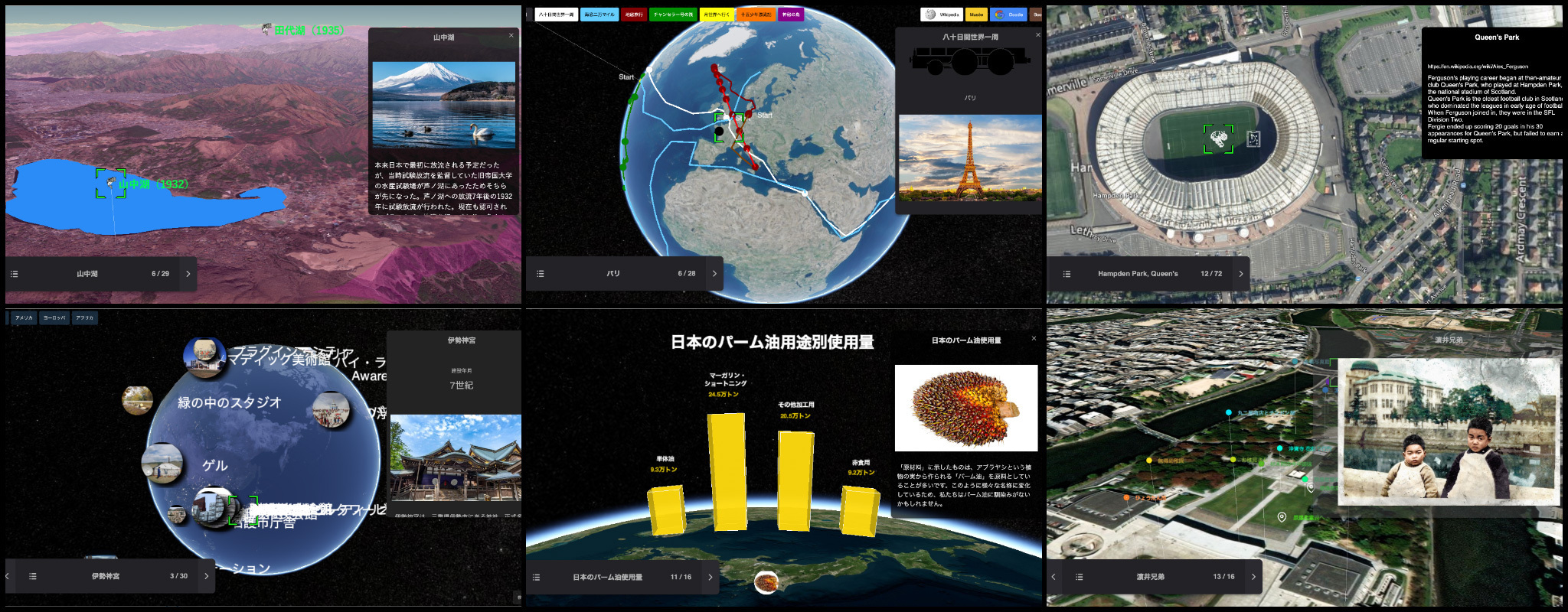Select the 11 / 16 slide counter
The image size is (1568, 612).
pyautogui.click(x=681, y=577)
